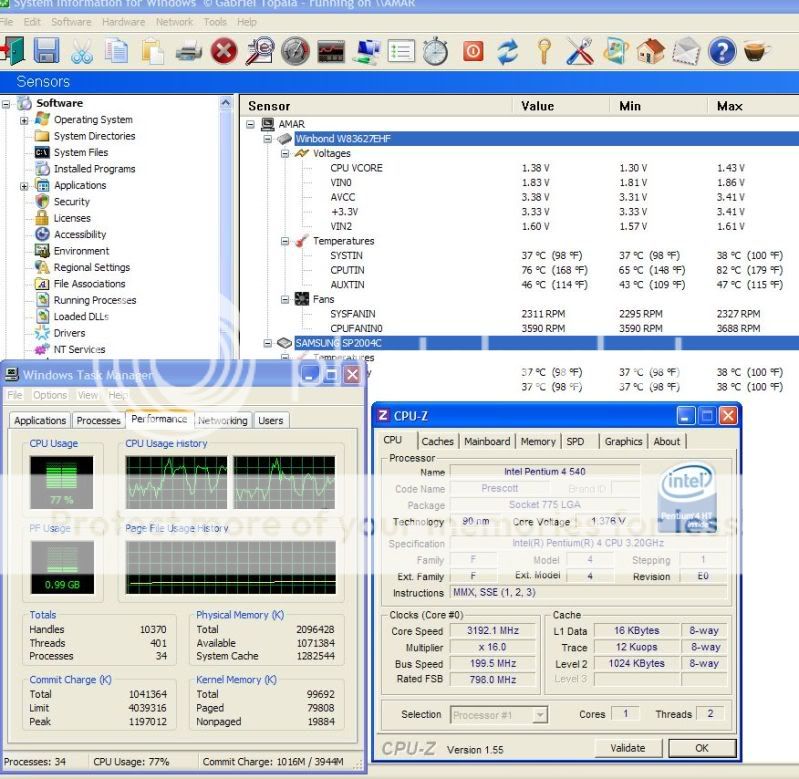Click the scissors cut icon
Screen dimensions: 799x779
pos(82,51)
